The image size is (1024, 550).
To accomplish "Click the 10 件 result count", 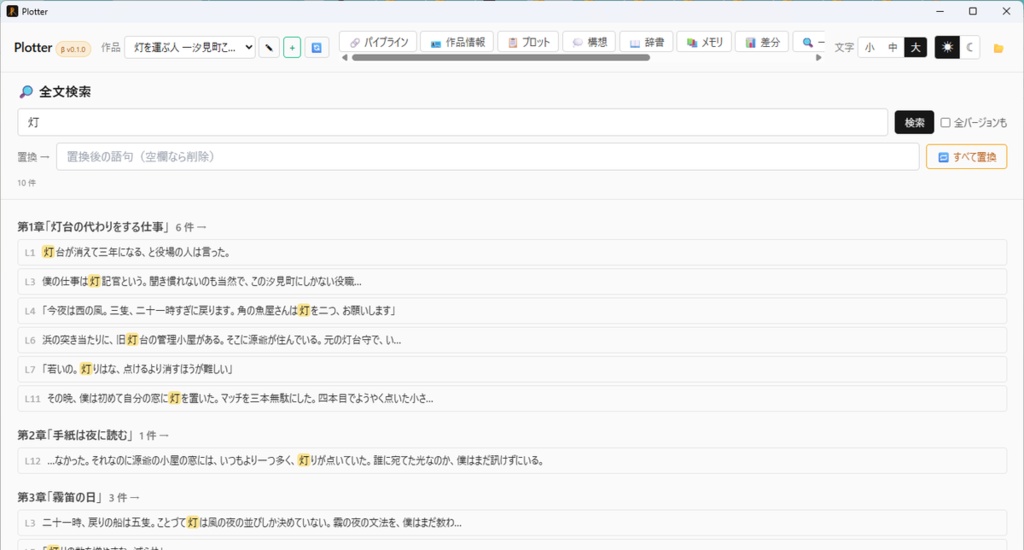I will tap(27, 183).
